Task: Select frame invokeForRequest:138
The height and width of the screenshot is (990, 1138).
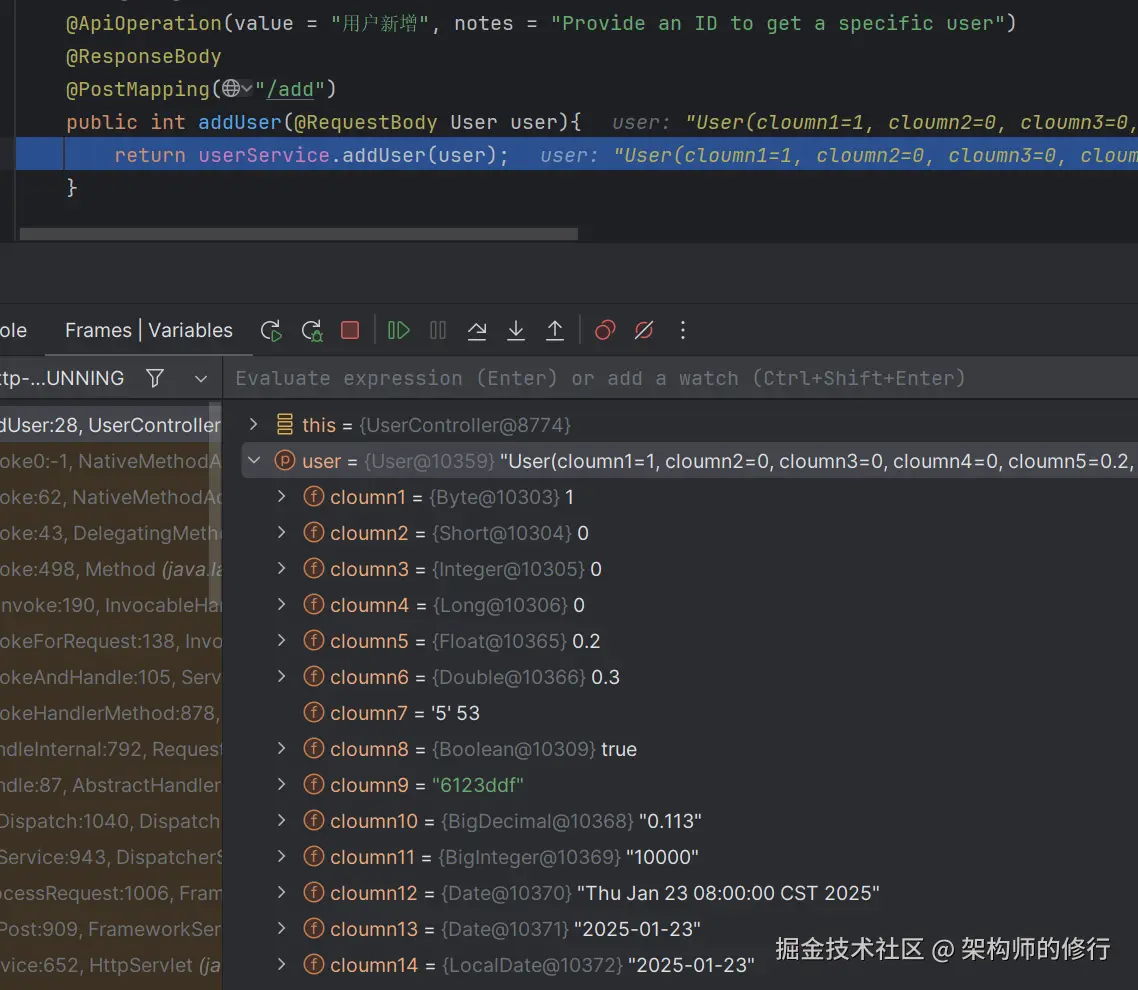Action: [110, 641]
